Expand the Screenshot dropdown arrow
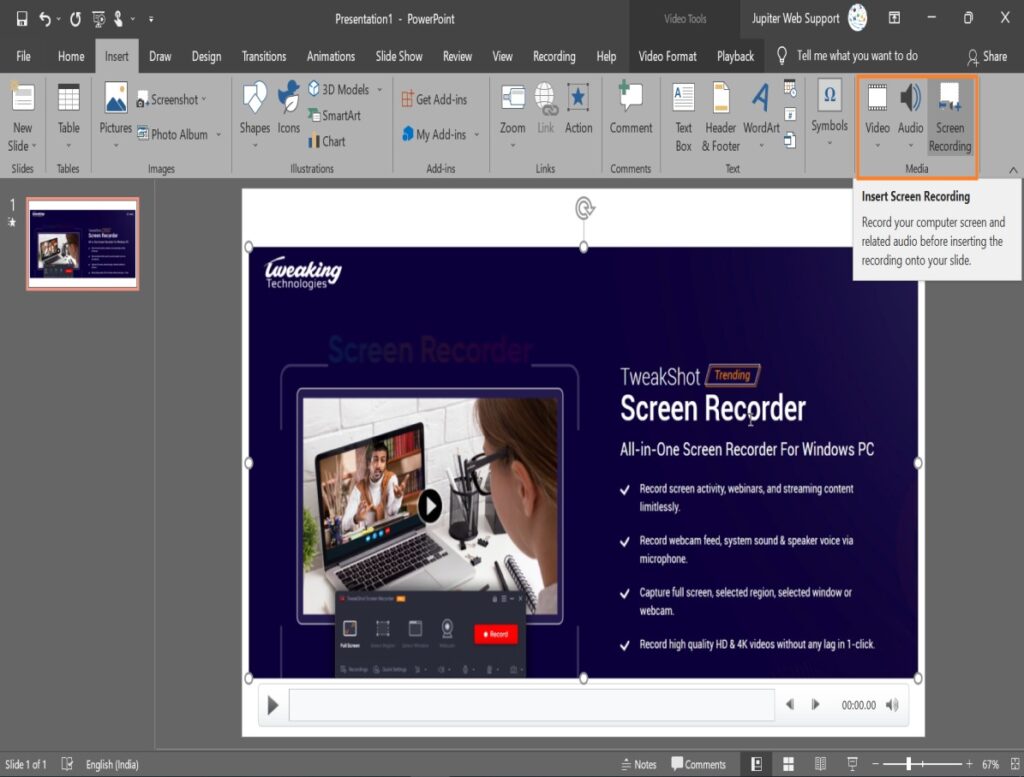 [x=204, y=99]
